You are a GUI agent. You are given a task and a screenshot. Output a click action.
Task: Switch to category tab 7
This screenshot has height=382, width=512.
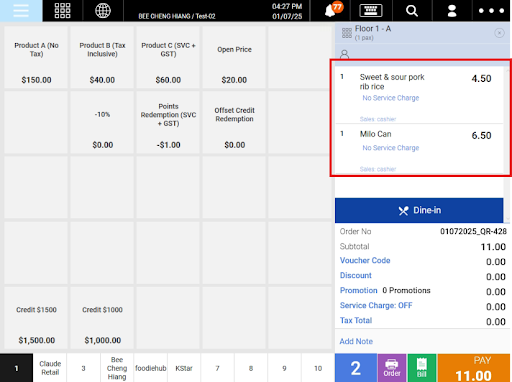click(217, 368)
